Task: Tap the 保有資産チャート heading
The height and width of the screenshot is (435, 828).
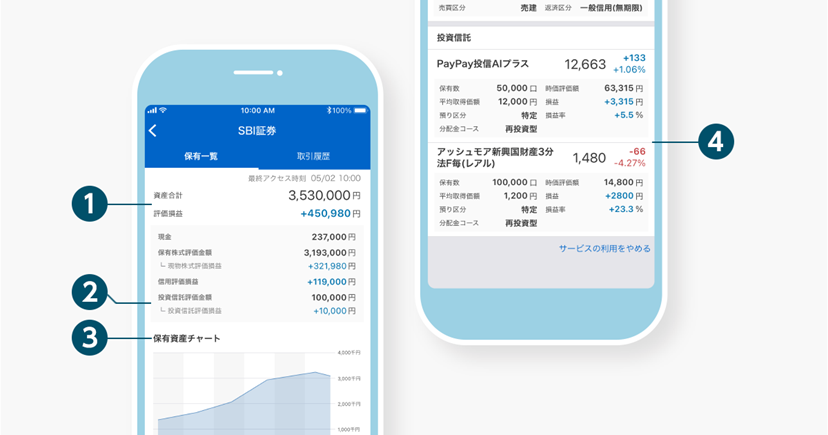Action: point(186,338)
